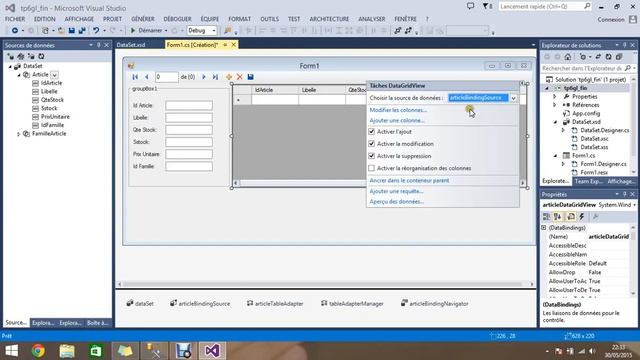
Task: Click Ajouter une colonne link
Action: click(397, 120)
